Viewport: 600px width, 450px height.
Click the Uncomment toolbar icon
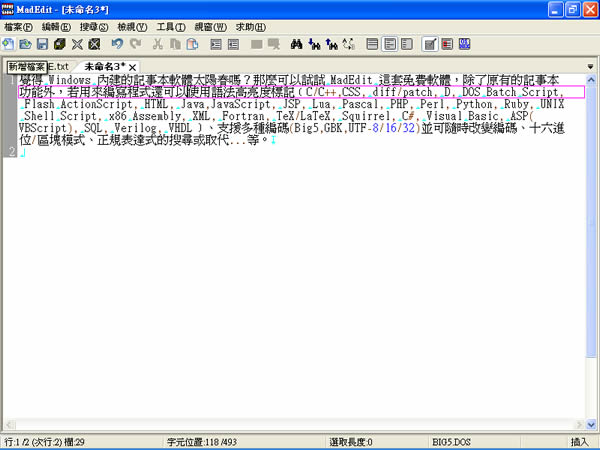274,44
